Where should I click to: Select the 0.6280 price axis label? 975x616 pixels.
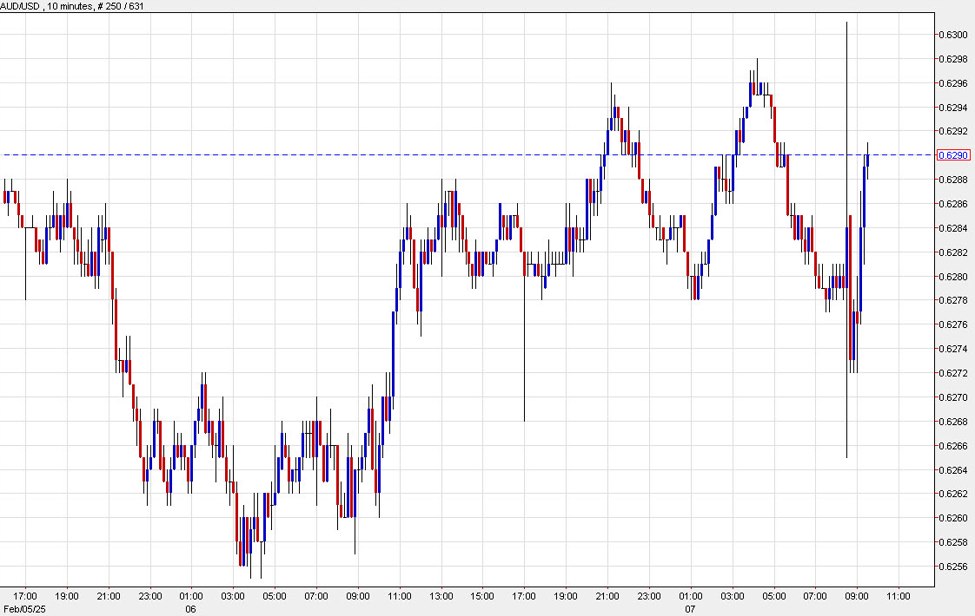pyautogui.click(x=952, y=277)
